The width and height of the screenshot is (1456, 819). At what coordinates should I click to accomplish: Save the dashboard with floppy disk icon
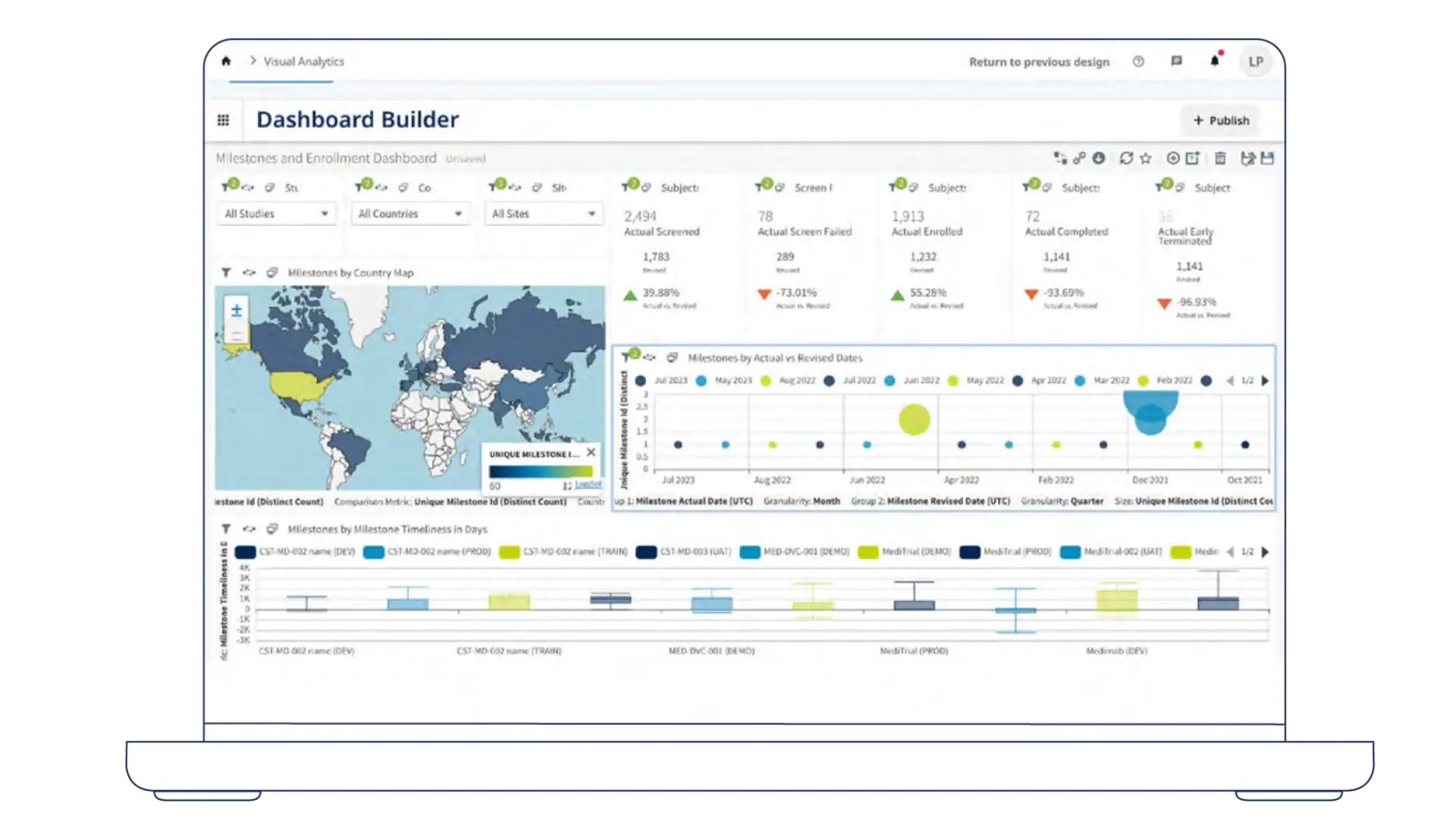[1267, 158]
